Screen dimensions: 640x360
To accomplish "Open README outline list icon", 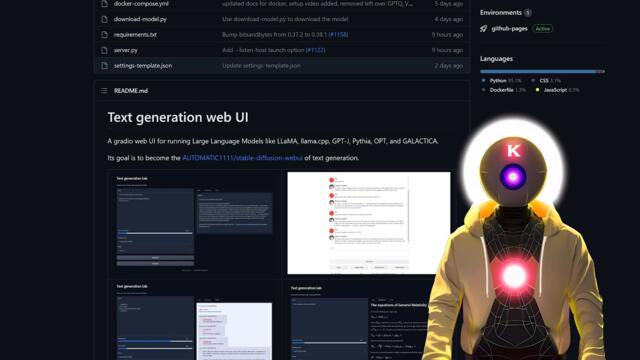I will (104, 91).
